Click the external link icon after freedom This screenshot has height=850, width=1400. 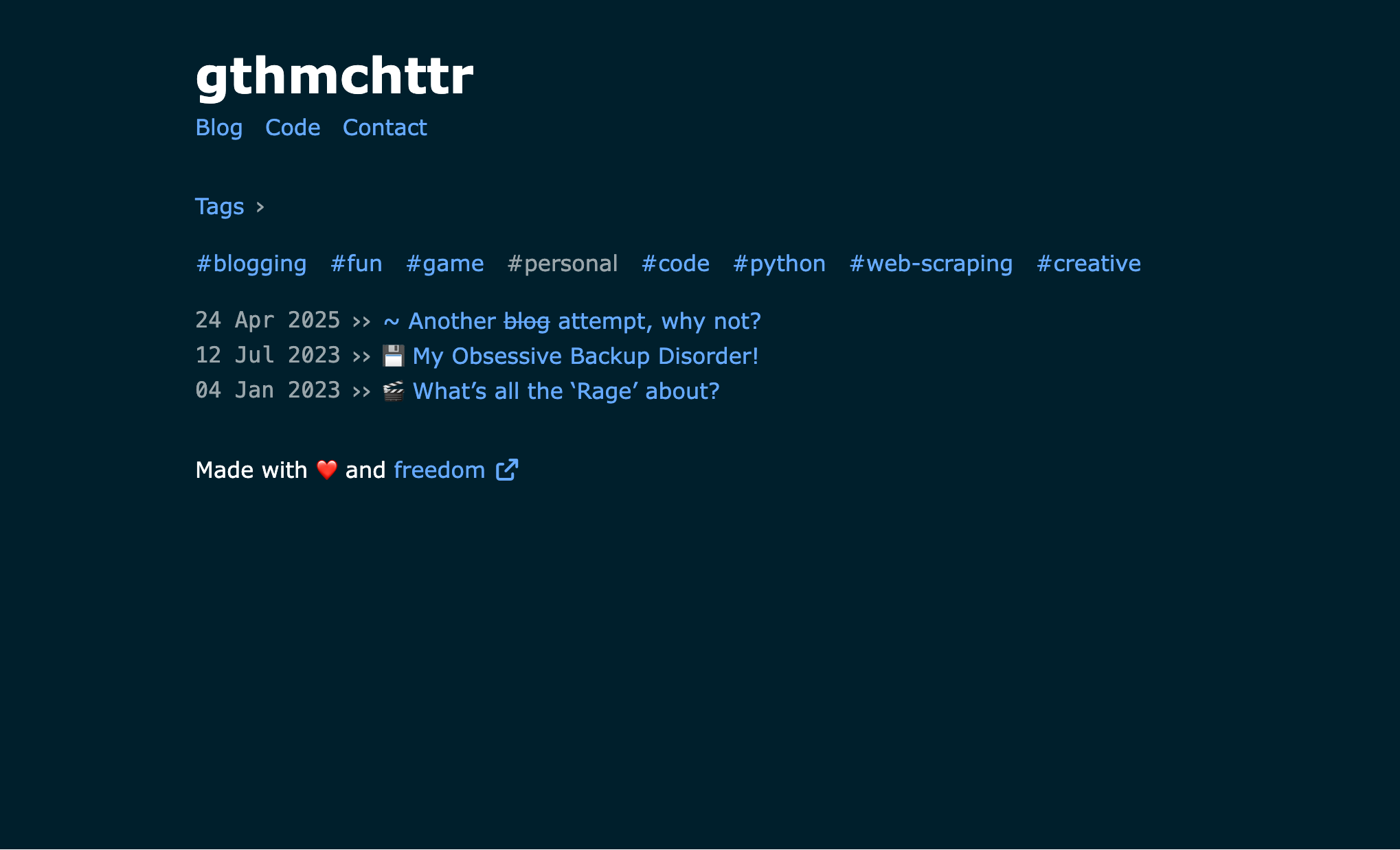click(x=507, y=470)
